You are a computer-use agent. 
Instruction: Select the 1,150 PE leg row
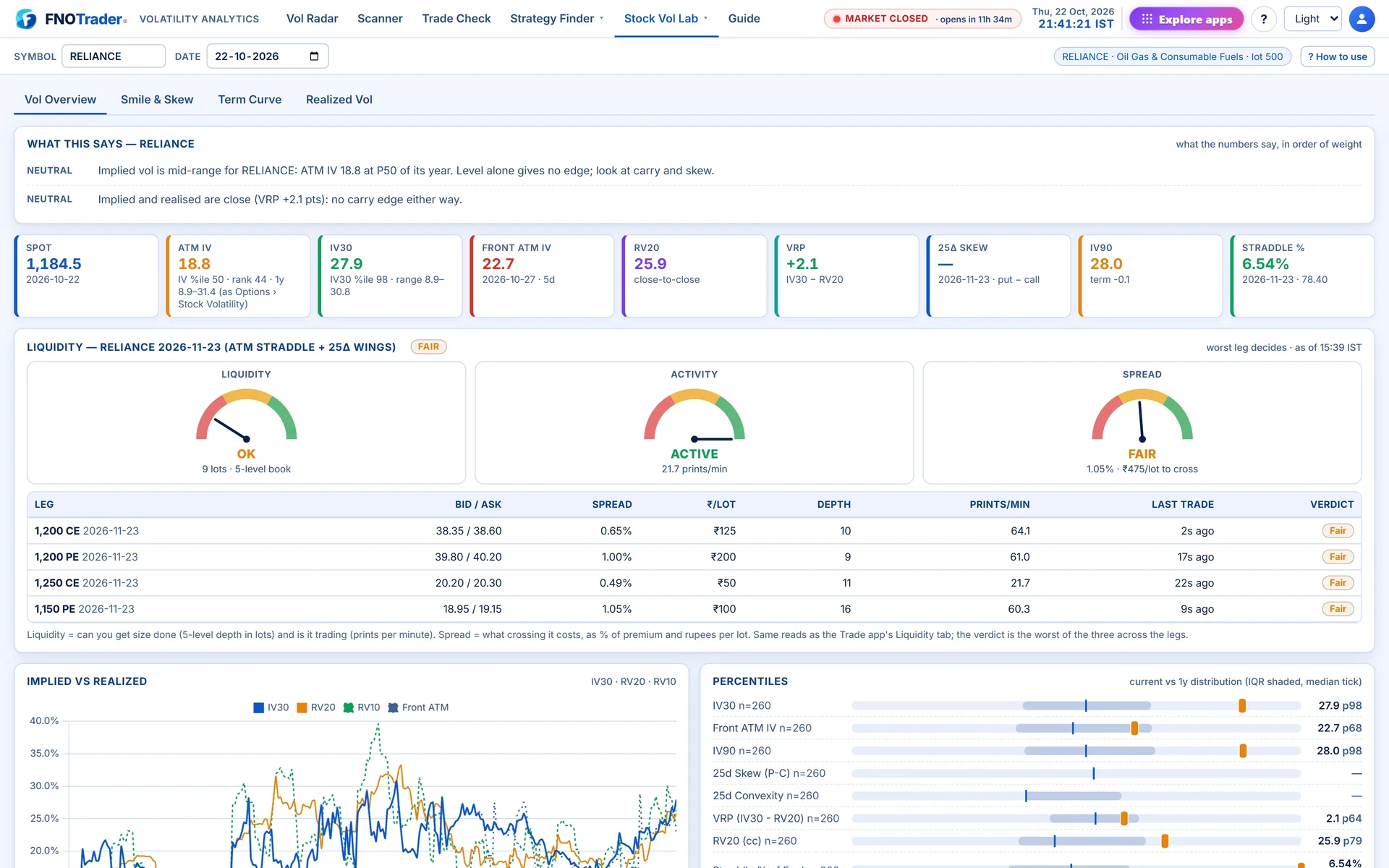(694, 609)
